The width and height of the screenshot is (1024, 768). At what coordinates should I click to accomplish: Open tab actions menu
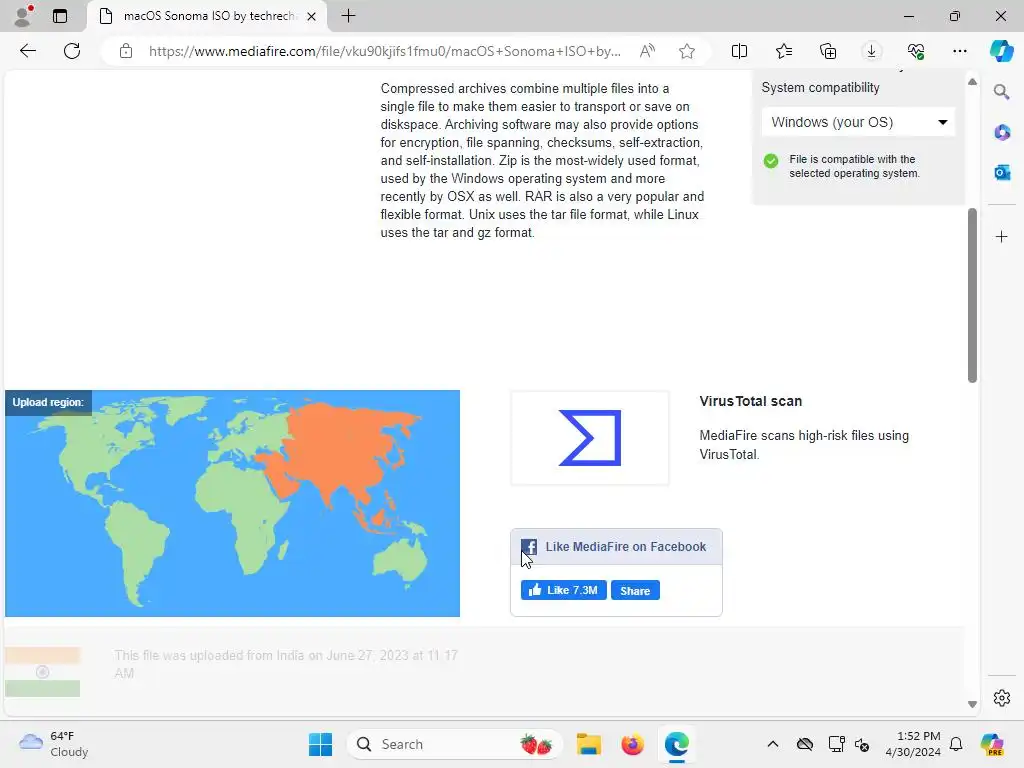(x=60, y=16)
